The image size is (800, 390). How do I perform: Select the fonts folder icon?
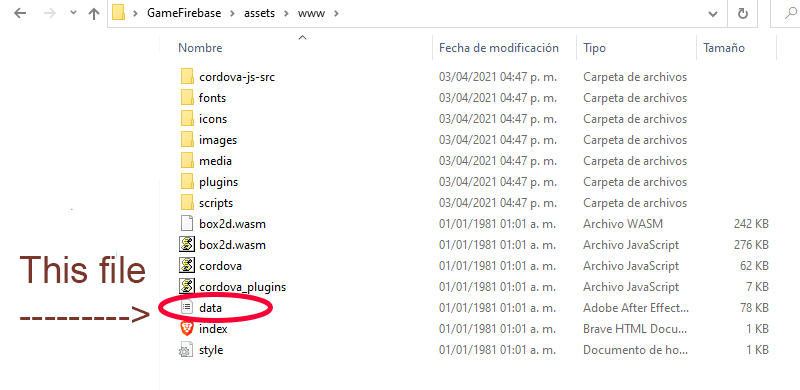(187, 98)
